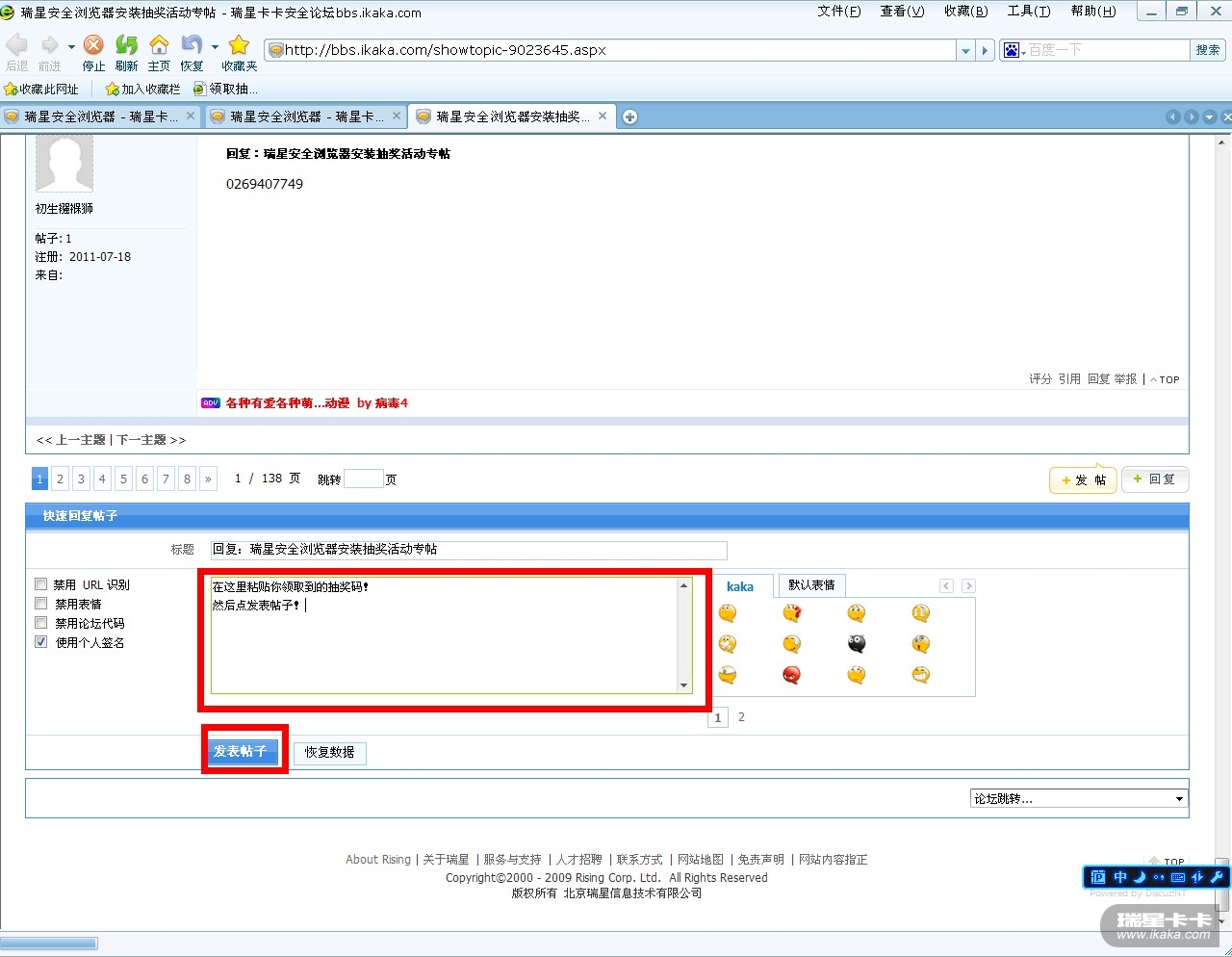Open the Favorites (收藏夹) star icon
The width and height of the screenshot is (1232, 957).
click(x=239, y=45)
